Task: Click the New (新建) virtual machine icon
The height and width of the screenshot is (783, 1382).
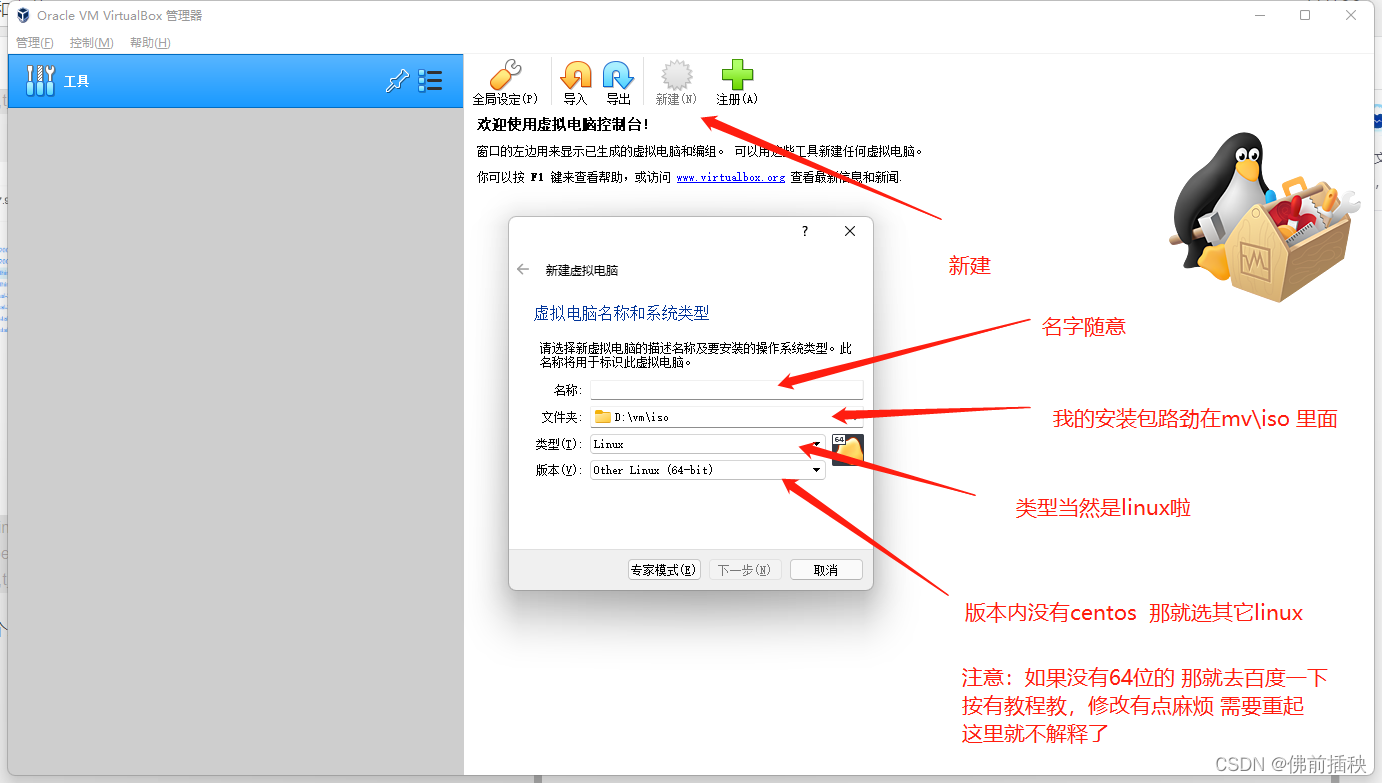Action: pos(676,82)
